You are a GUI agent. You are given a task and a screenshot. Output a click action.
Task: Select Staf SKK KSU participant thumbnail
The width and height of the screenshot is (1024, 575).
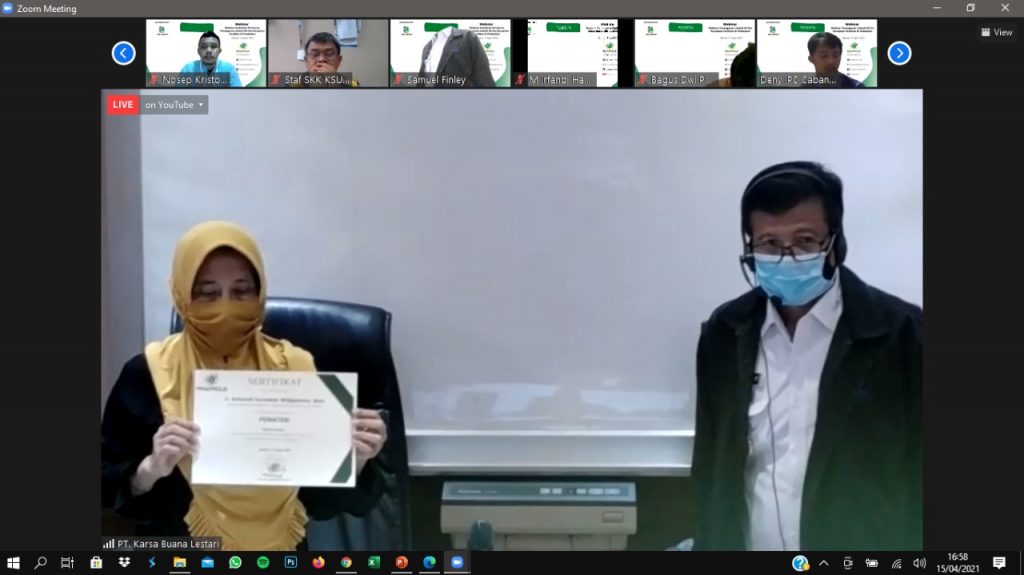(326, 53)
